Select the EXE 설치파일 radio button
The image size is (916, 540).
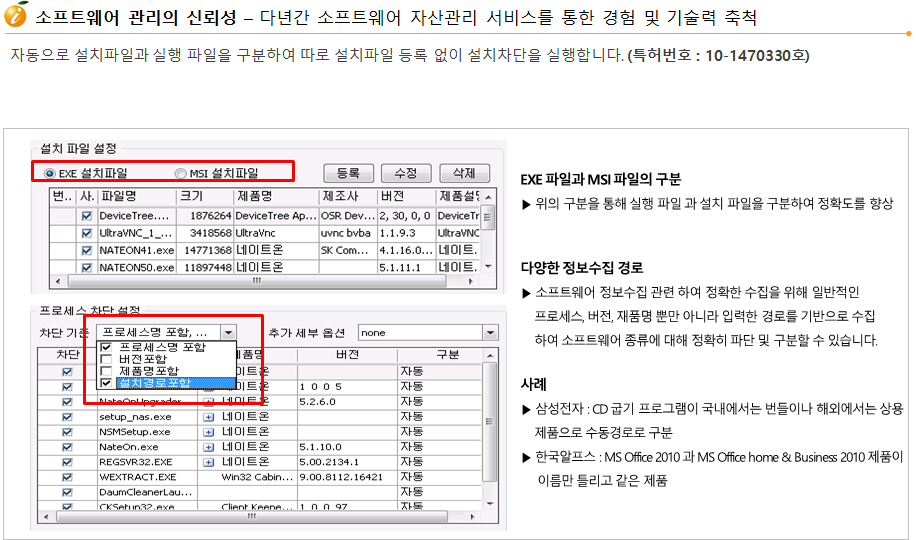[50, 174]
